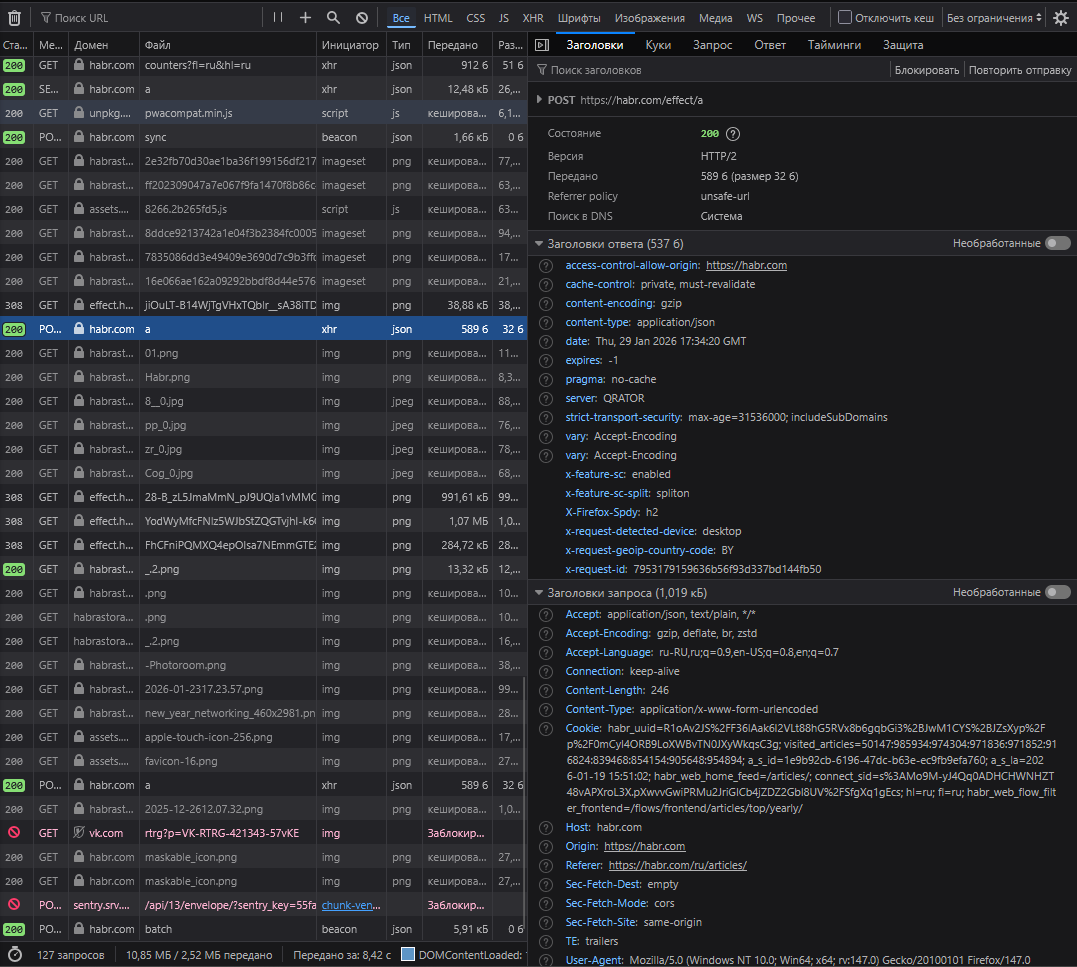Click tracking shield icon beside vk.com
The width and height of the screenshot is (1077, 967).
click(79, 832)
